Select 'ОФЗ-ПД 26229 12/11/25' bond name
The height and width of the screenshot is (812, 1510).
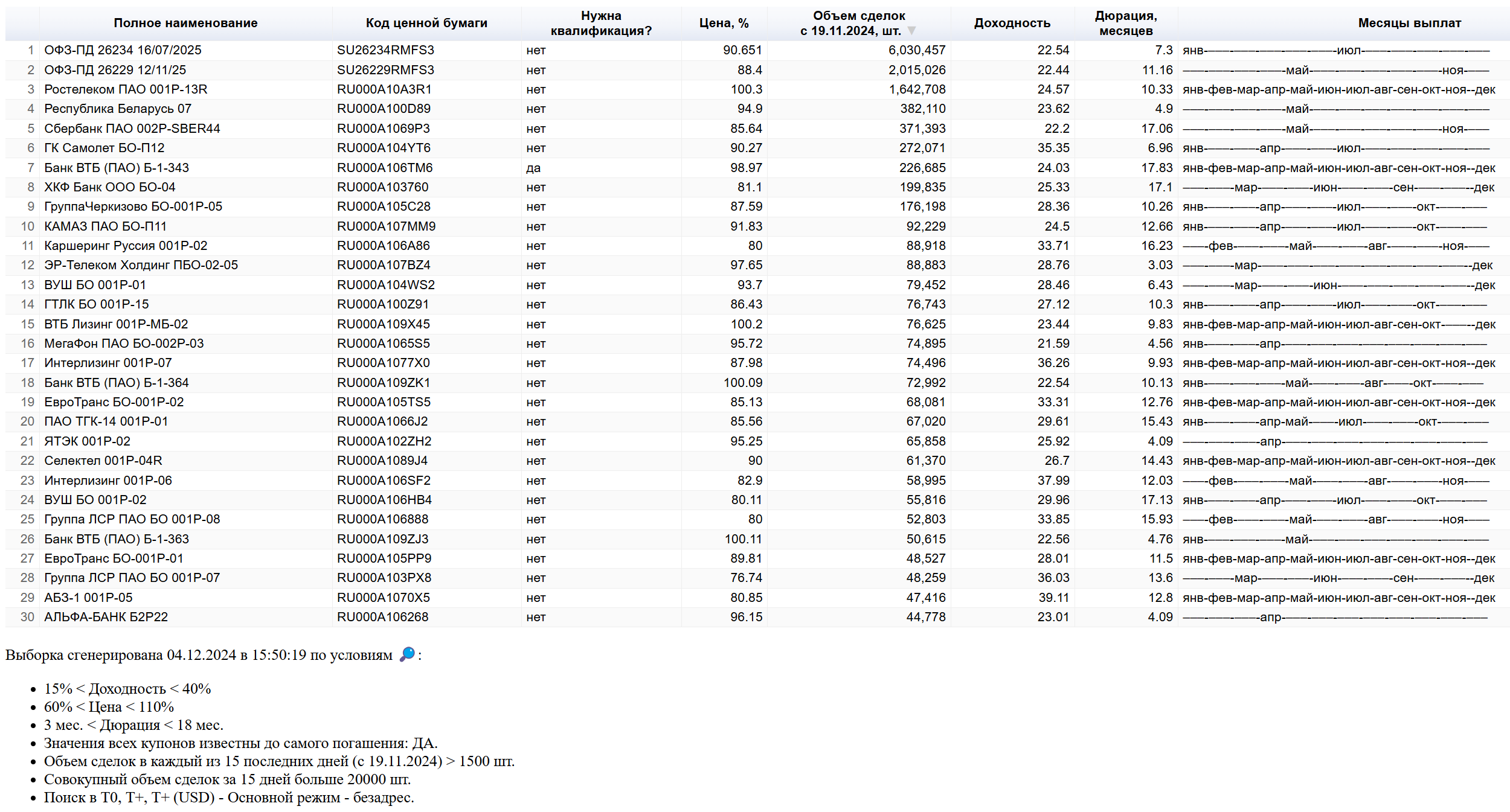click(115, 70)
